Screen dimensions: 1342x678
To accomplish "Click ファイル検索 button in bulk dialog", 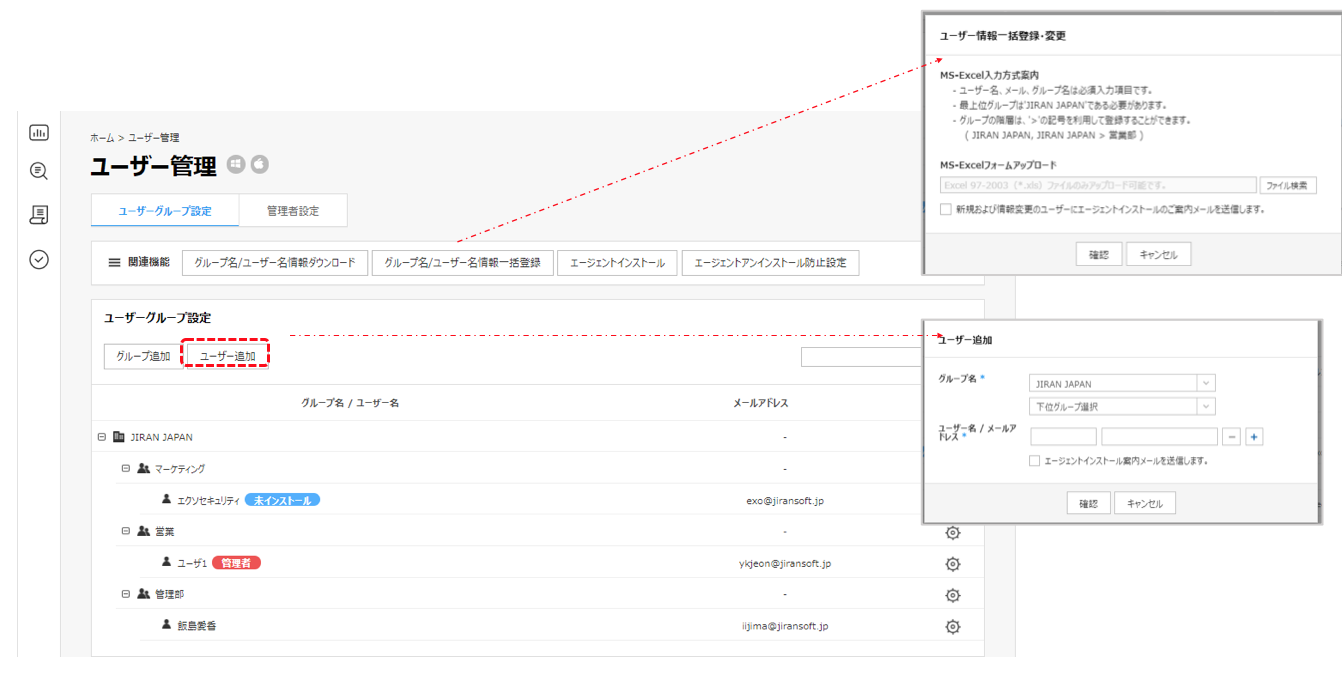I will point(1287,186).
